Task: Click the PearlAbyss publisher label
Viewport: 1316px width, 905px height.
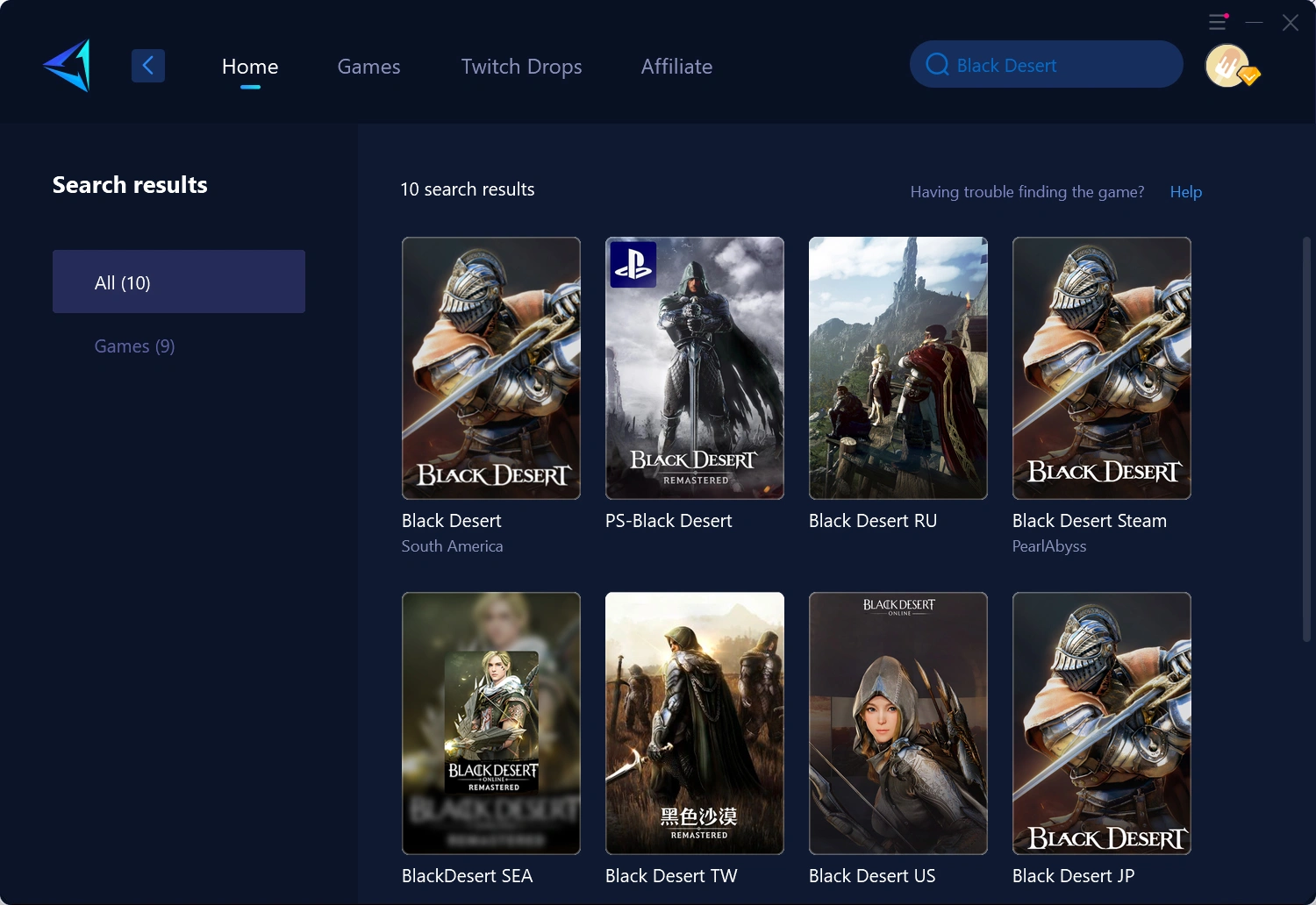Action: point(1049,546)
